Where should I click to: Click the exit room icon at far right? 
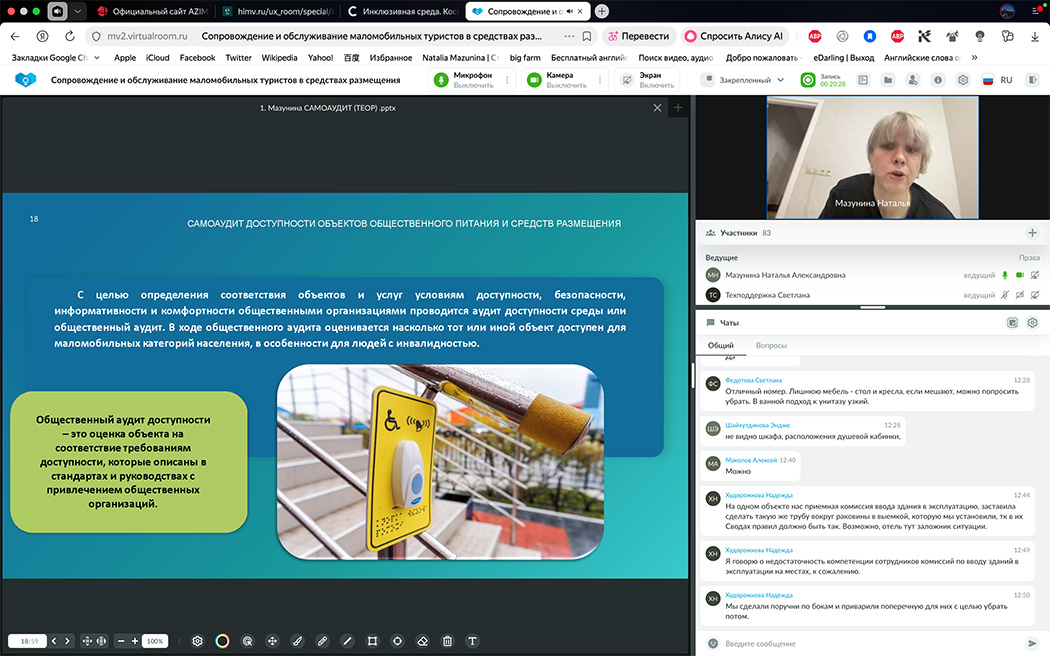pyautogui.click(x=1033, y=80)
